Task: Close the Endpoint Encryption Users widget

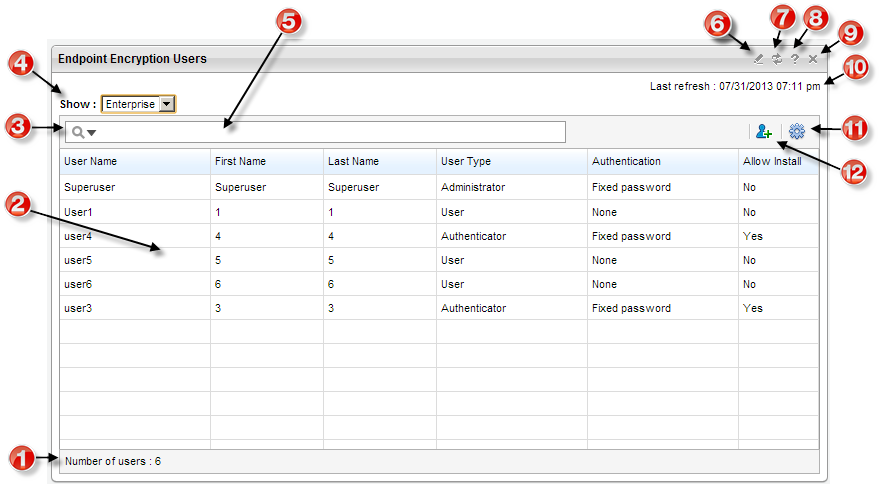Action: pyautogui.click(x=813, y=60)
